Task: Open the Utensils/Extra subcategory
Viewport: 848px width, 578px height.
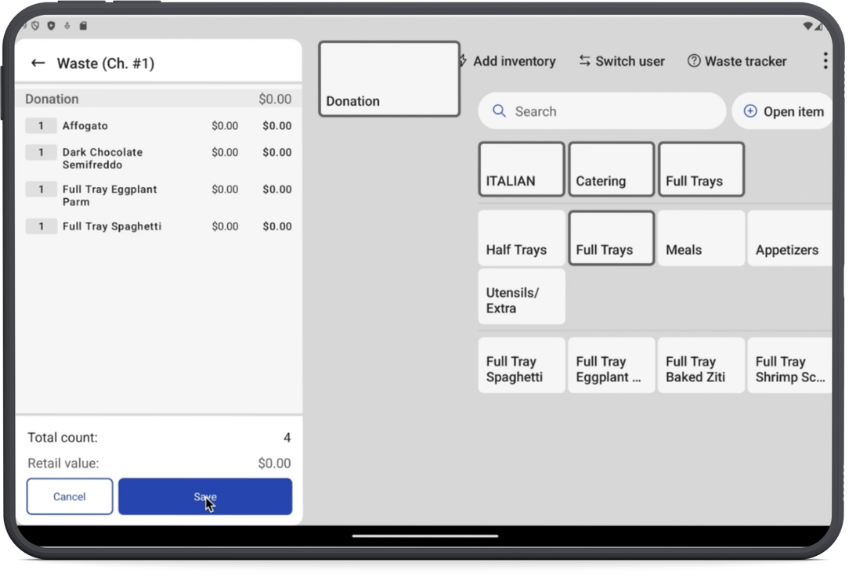Action: coord(521,297)
